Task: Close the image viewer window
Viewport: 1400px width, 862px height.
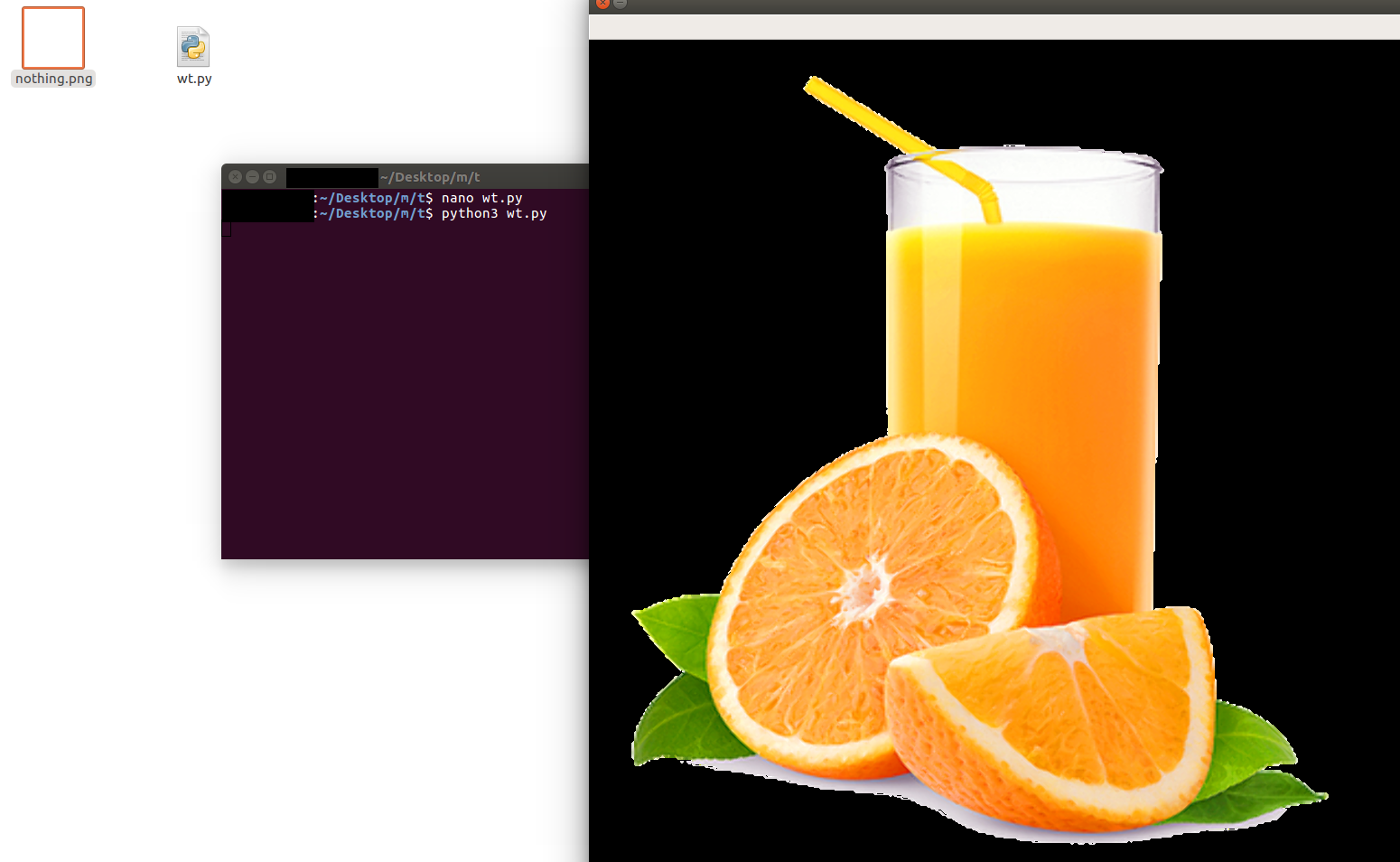Action: (602, 4)
